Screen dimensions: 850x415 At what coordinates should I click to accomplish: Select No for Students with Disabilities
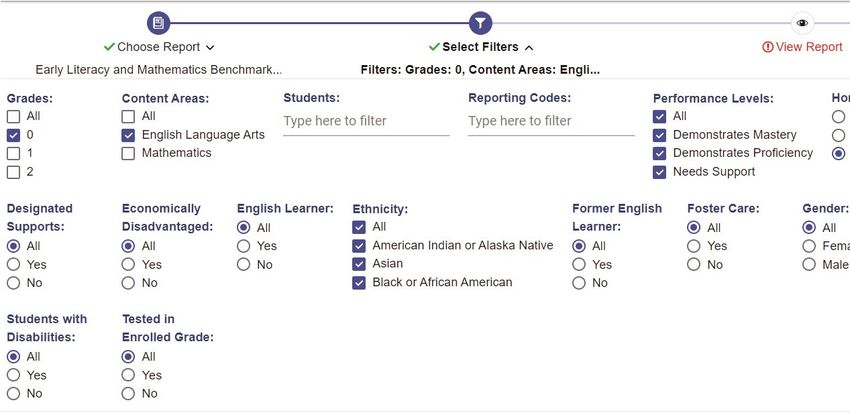point(14,394)
